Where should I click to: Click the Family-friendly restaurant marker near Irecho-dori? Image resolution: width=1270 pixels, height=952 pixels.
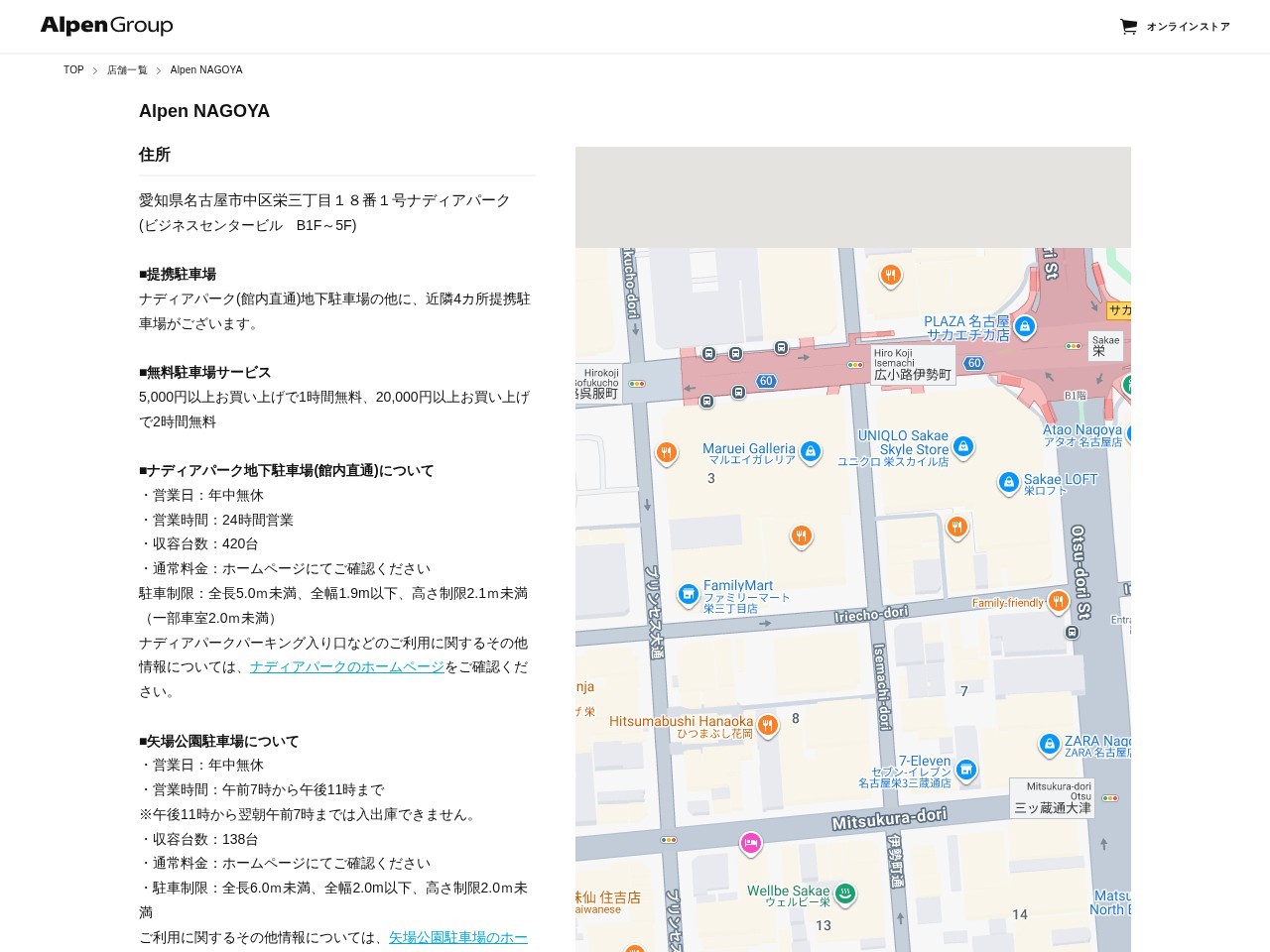click(x=1058, y=601)
